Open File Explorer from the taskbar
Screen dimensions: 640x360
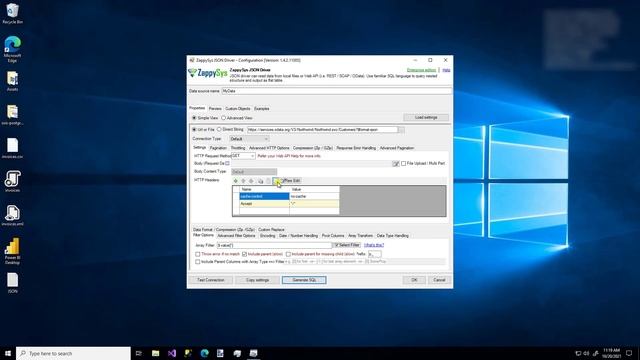[156, 353]
